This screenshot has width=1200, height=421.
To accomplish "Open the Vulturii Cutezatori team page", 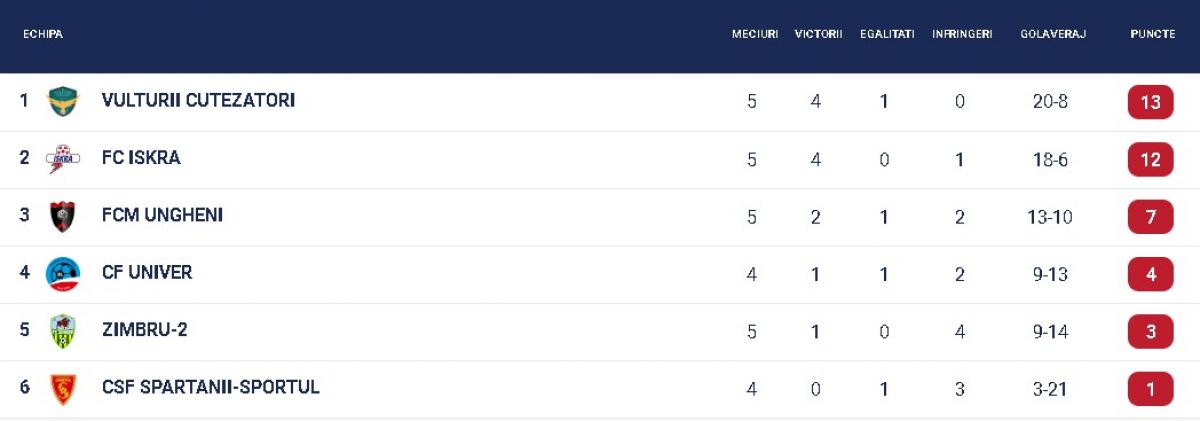I will [x=198, y=101].
